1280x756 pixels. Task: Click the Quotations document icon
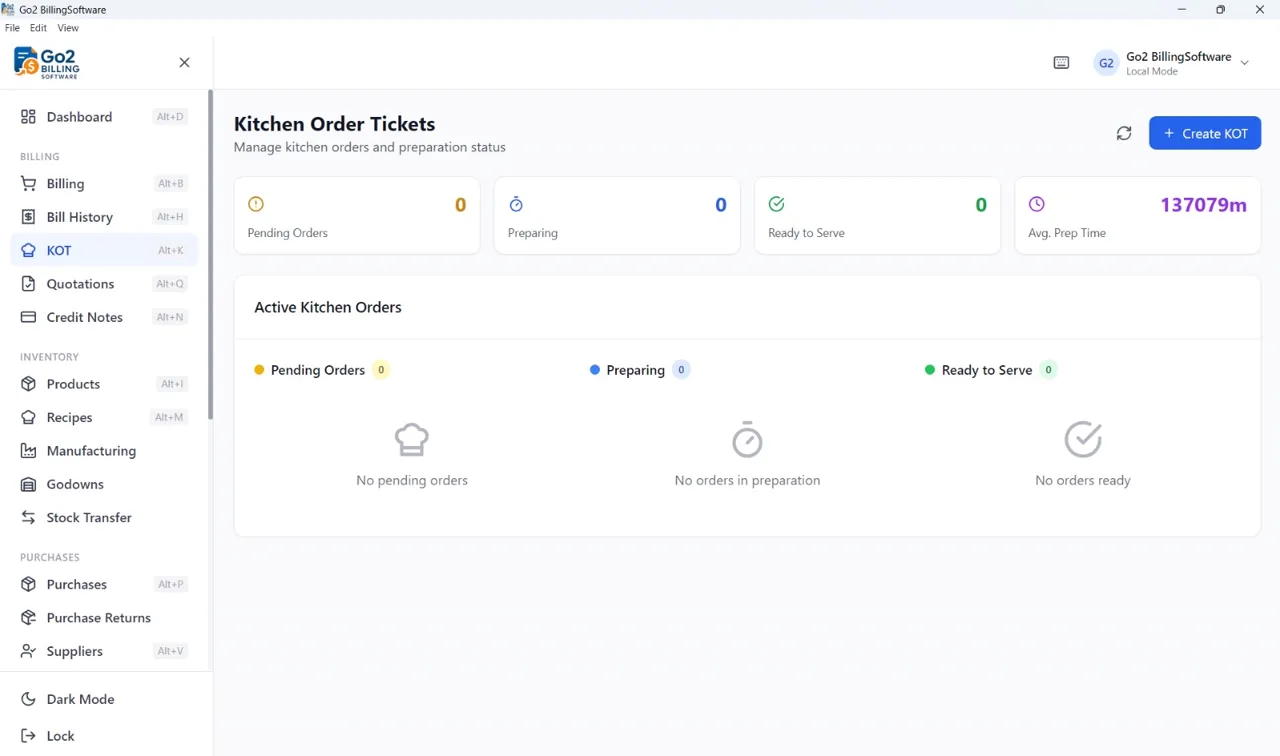pos(28,284)
